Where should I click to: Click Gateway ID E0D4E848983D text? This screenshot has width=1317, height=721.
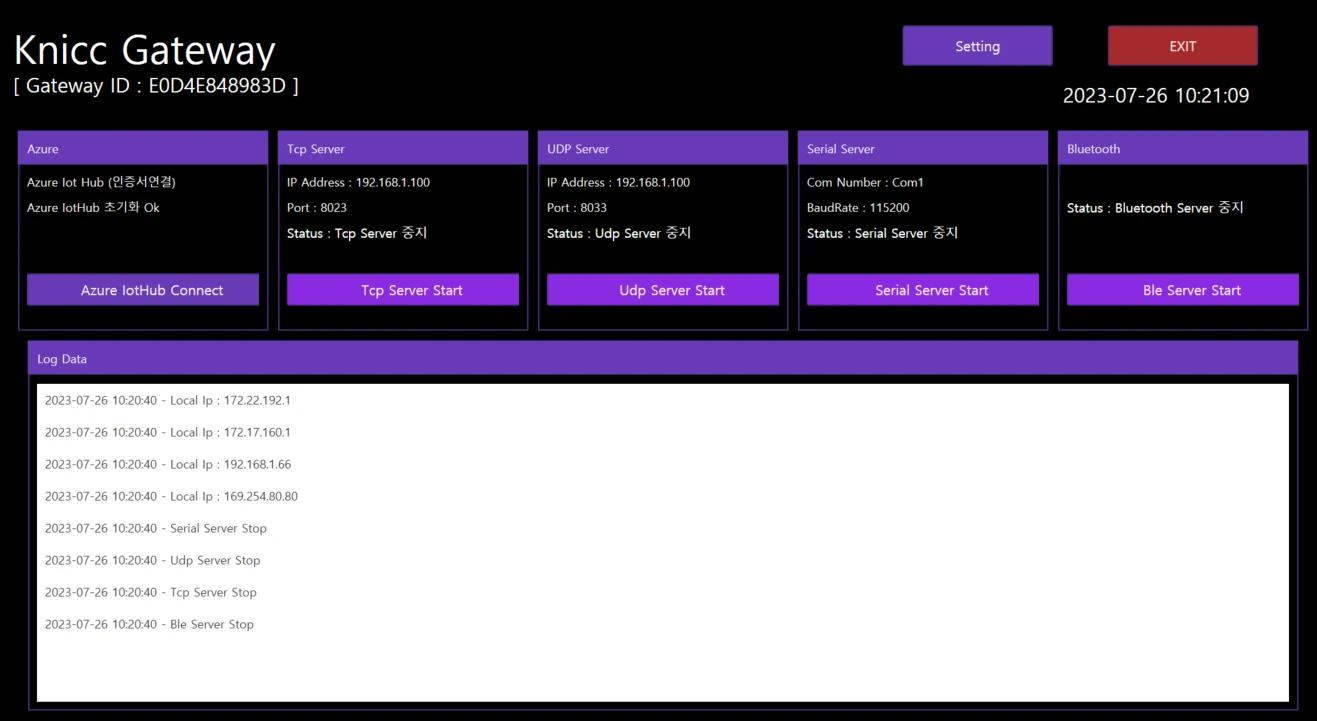coord(156,86)
